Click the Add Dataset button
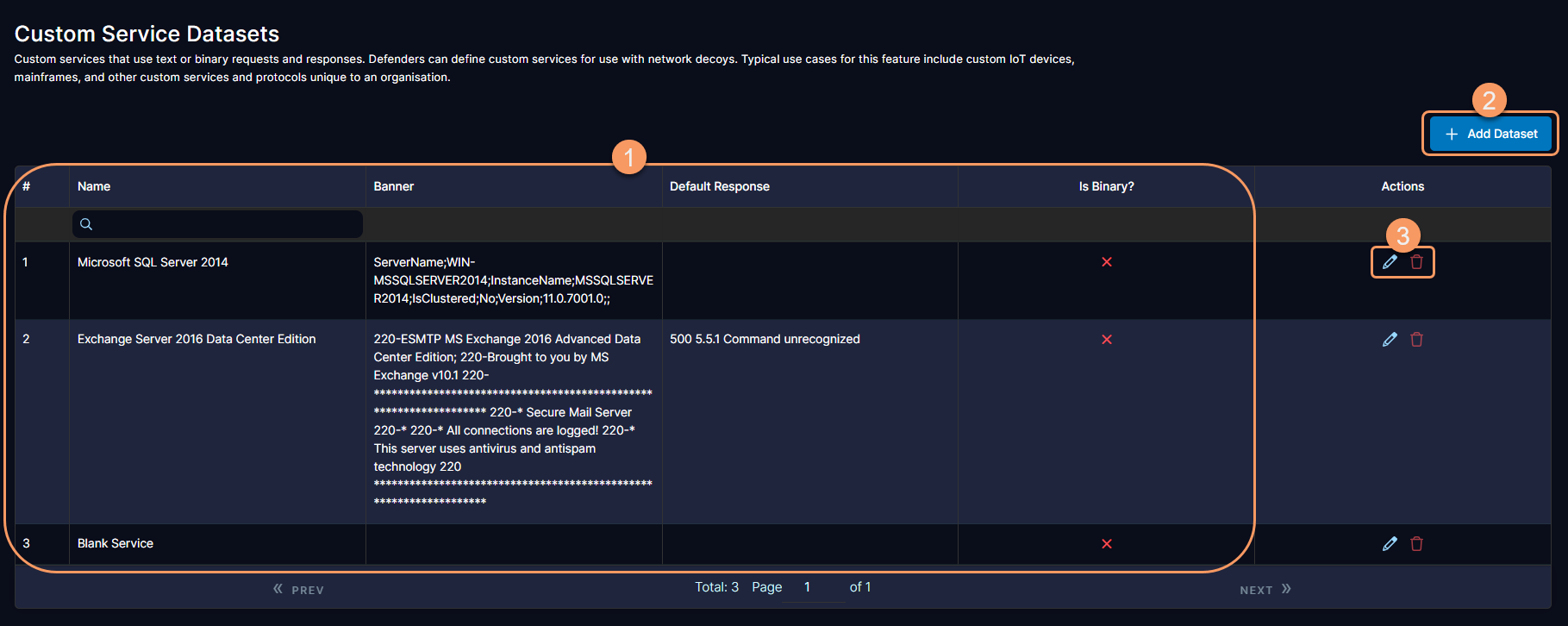This screenshot has width=1568, height=626. click(x=1490, y=134)
